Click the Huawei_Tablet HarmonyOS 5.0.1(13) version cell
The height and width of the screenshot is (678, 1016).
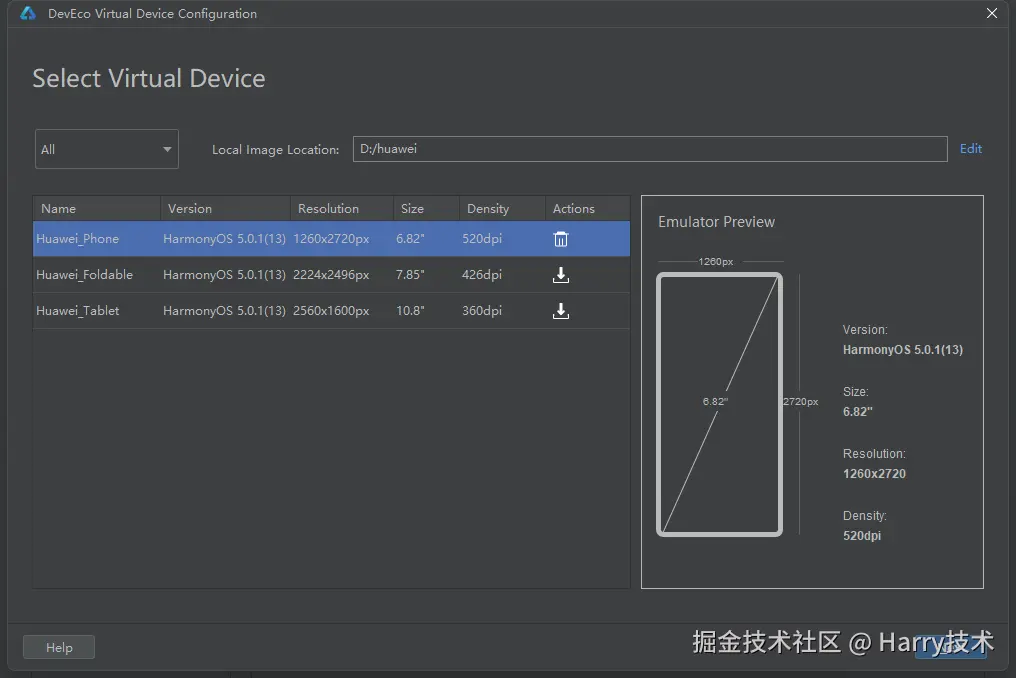(x=224, y=310)
